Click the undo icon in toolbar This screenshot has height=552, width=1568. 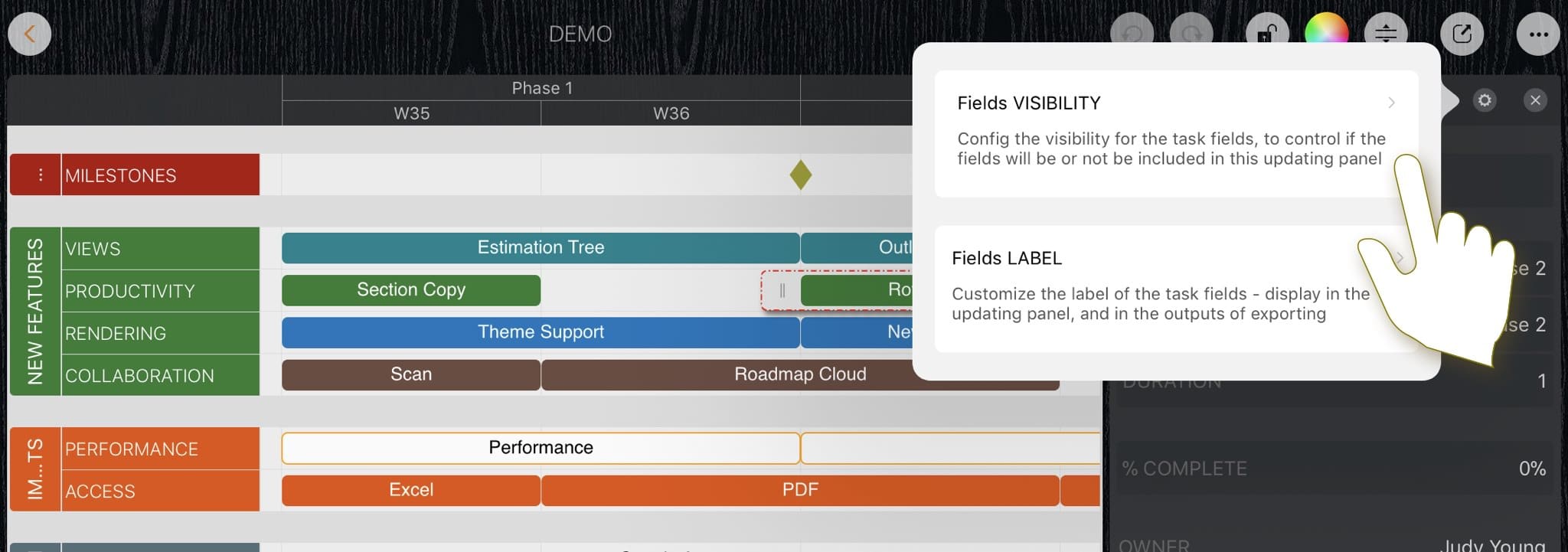(x=1132, y=34)
